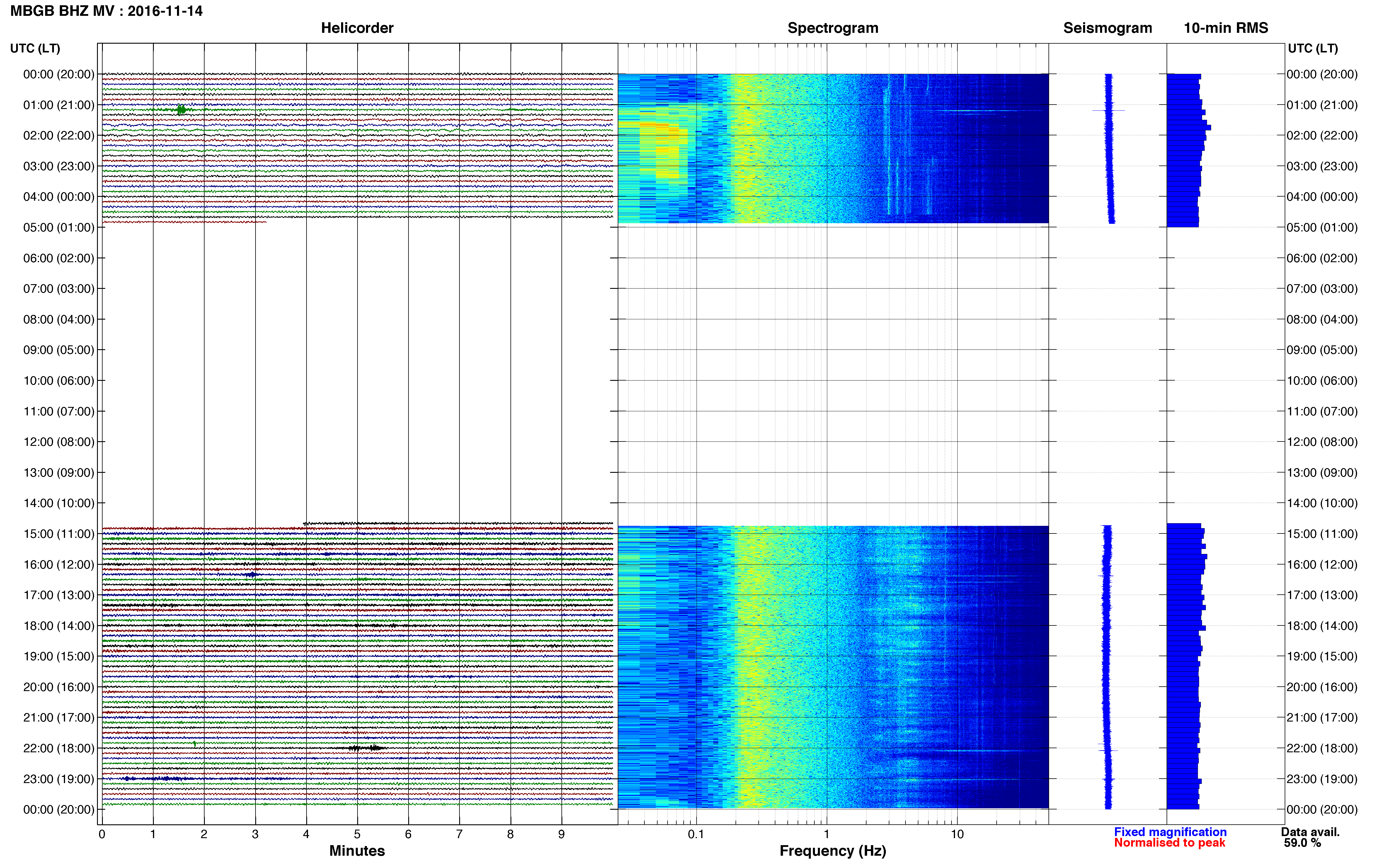
Task: Click the right '05:00 (01:00)' time label
Action: (1322, 227)
